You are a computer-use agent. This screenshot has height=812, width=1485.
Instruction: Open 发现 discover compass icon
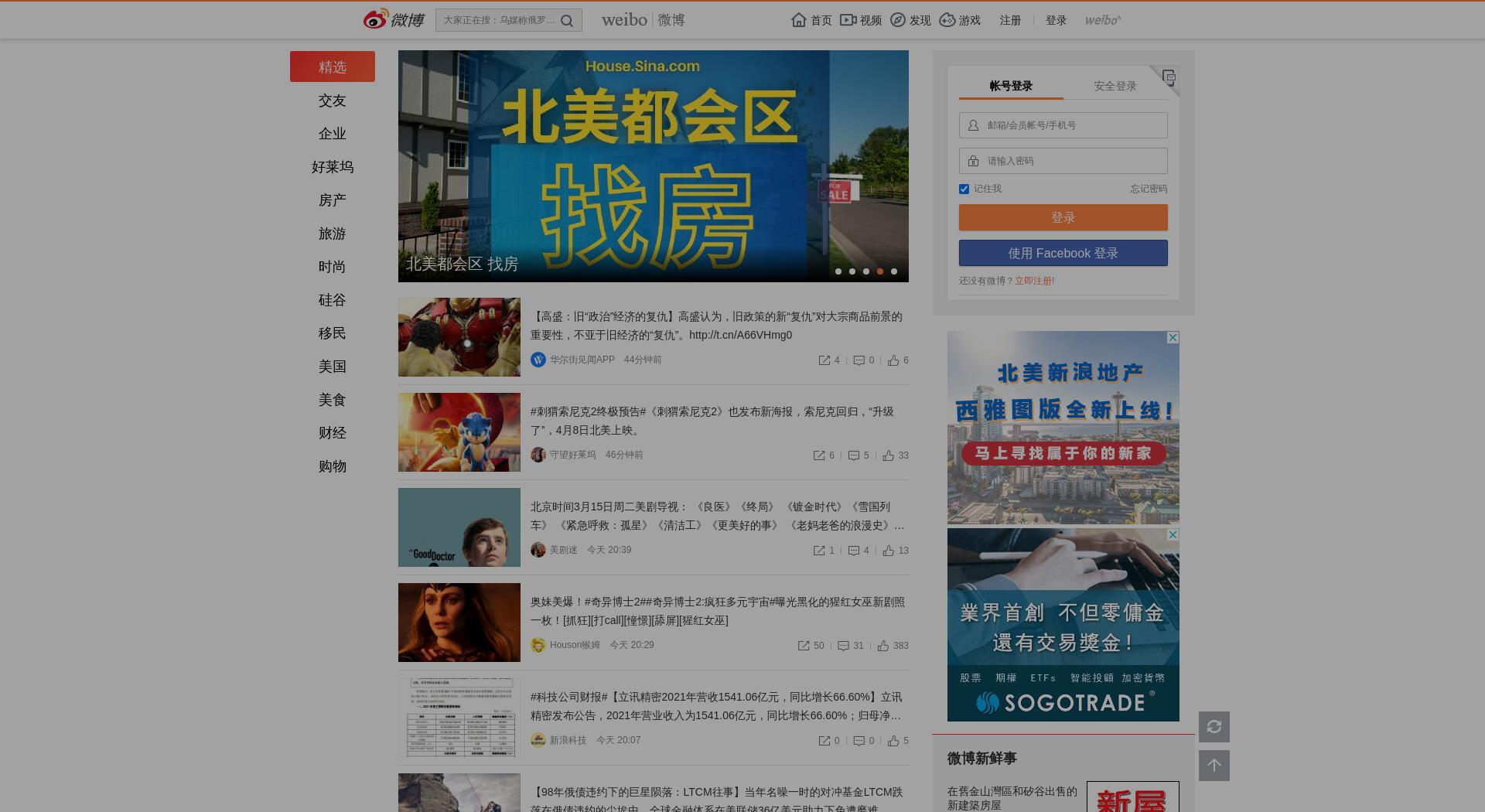coord(898,20)
